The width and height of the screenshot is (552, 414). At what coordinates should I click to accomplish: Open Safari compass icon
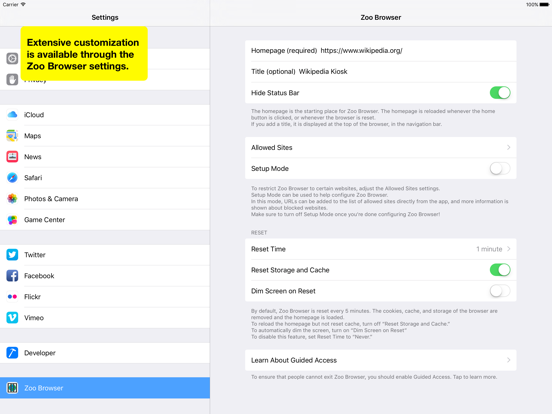[x=12, y=178]
